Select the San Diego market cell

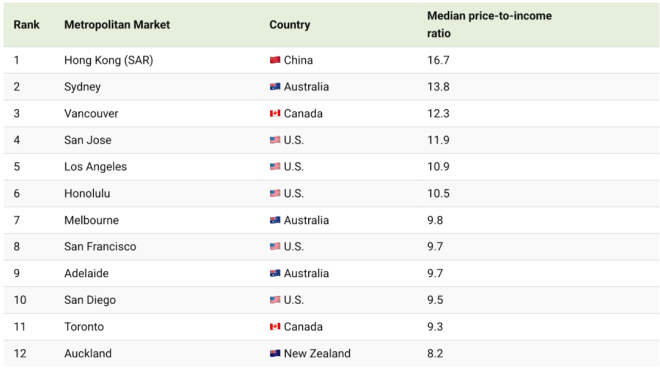pos(90,300)
